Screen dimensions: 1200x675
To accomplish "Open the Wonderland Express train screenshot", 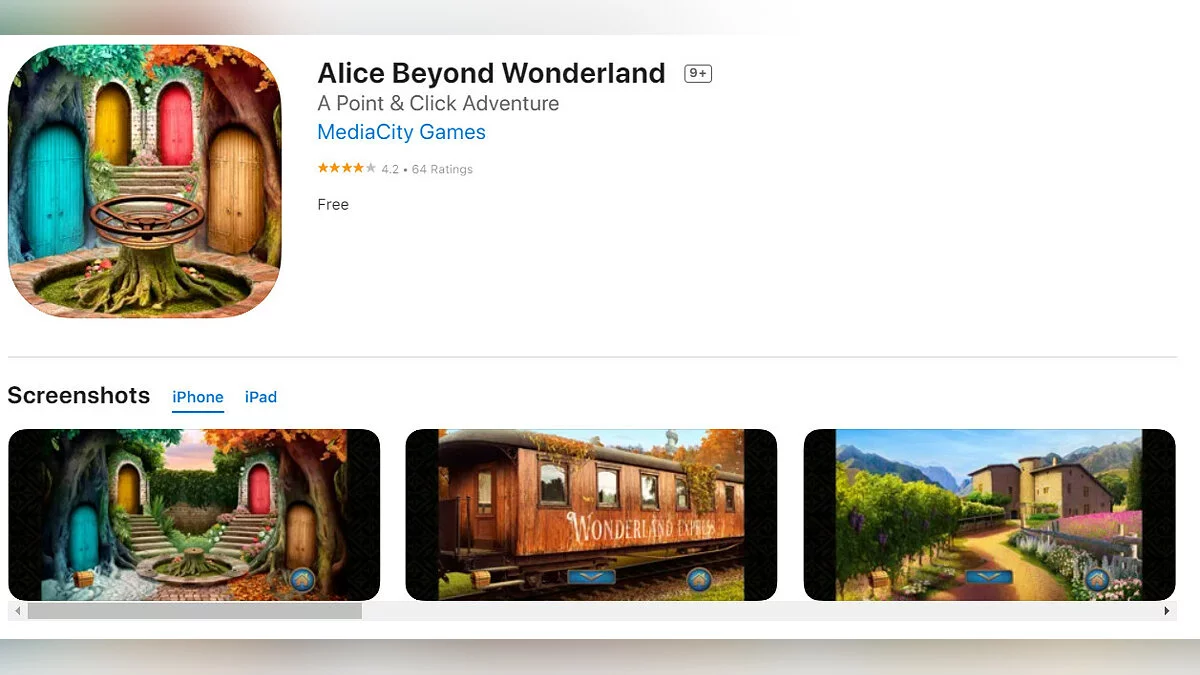I will (x=591, y=515).
